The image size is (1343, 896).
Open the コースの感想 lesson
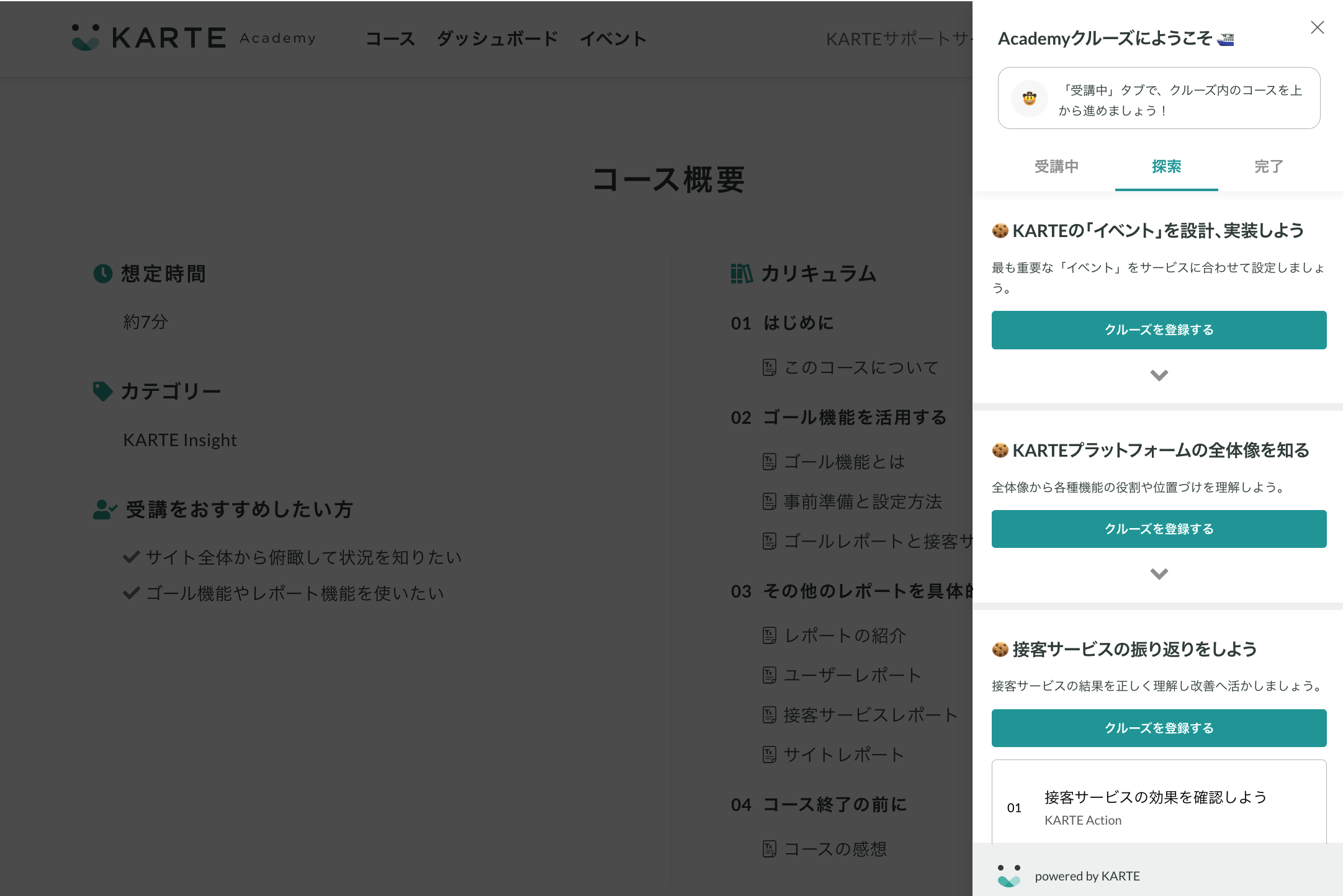(835, 849)
